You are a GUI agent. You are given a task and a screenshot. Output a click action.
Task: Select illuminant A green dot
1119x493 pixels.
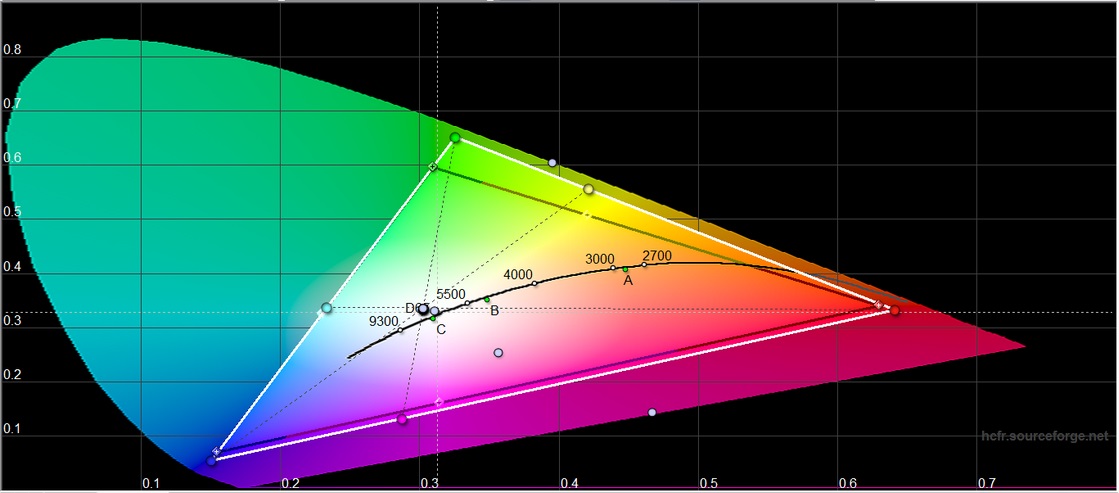coord(626,269)
